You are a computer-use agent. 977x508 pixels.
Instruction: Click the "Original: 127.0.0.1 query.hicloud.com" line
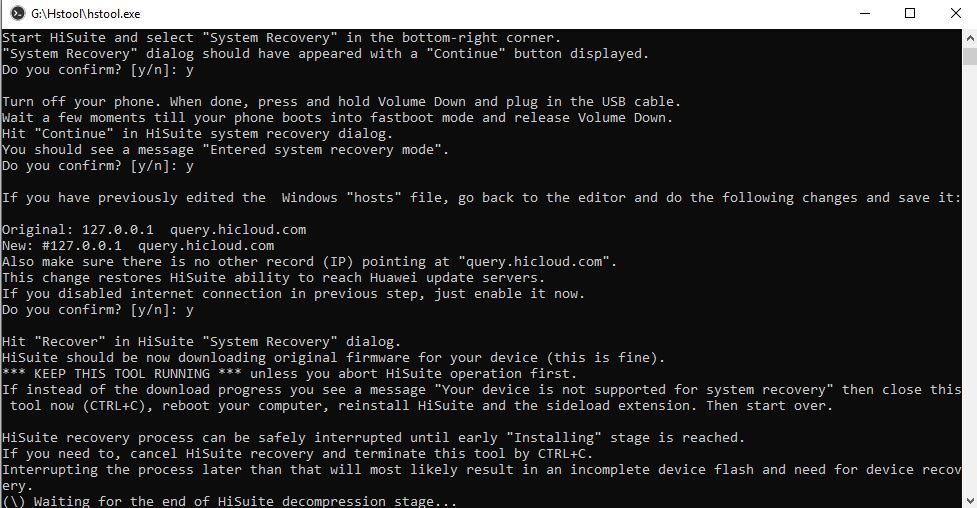pyautogui.click(x=154, y=229)
